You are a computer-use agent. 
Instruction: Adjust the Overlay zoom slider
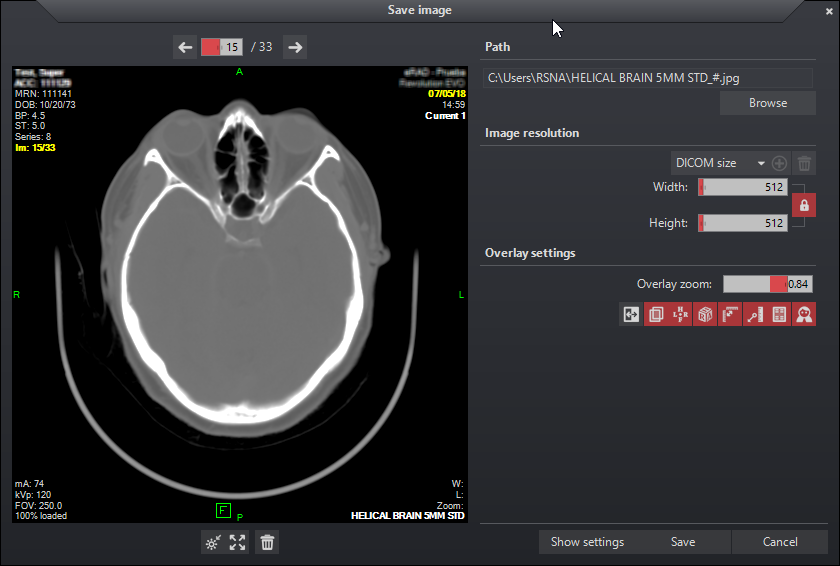pyautogui.click(x=766, y=284)
